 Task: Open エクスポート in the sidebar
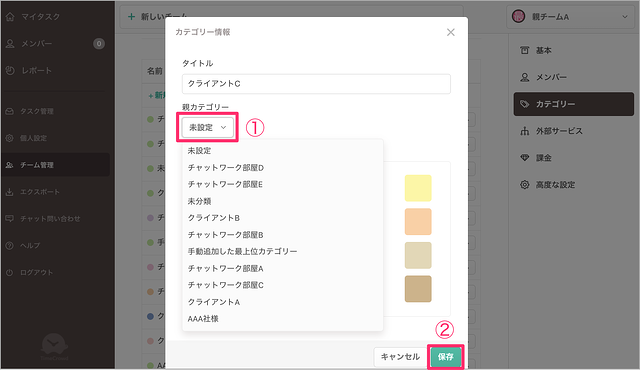pyautogui.click(x=40, y=192)
